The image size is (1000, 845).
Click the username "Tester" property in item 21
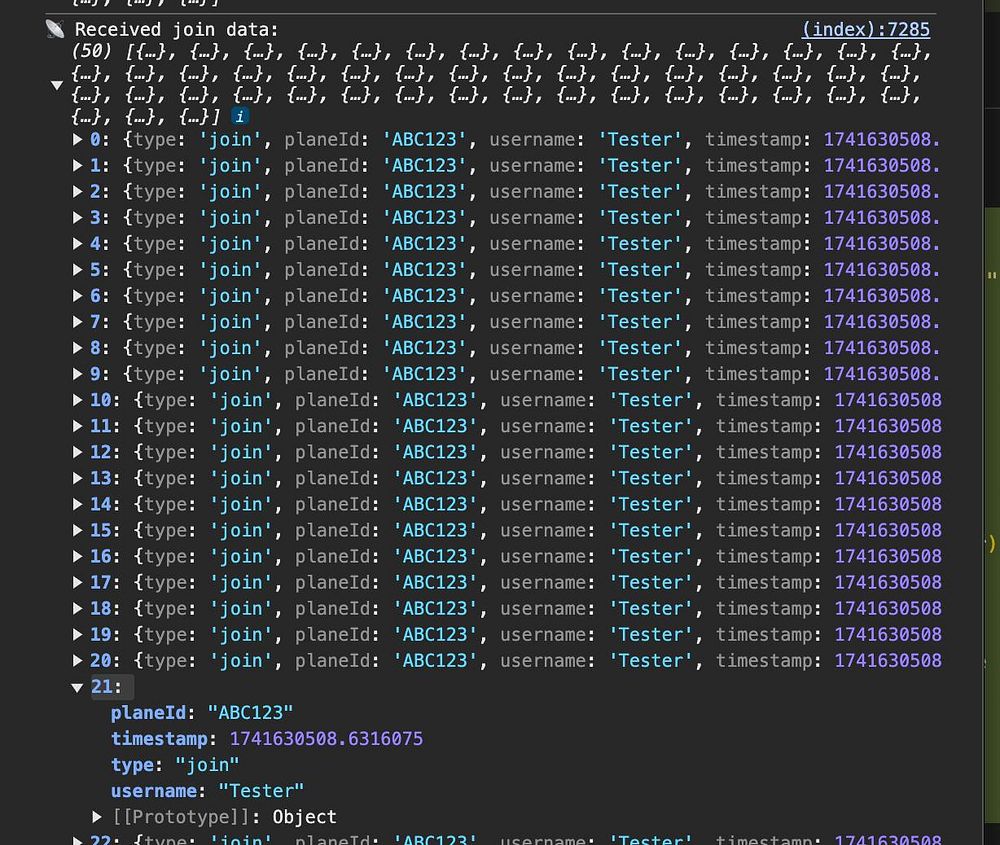coord(207,791)
